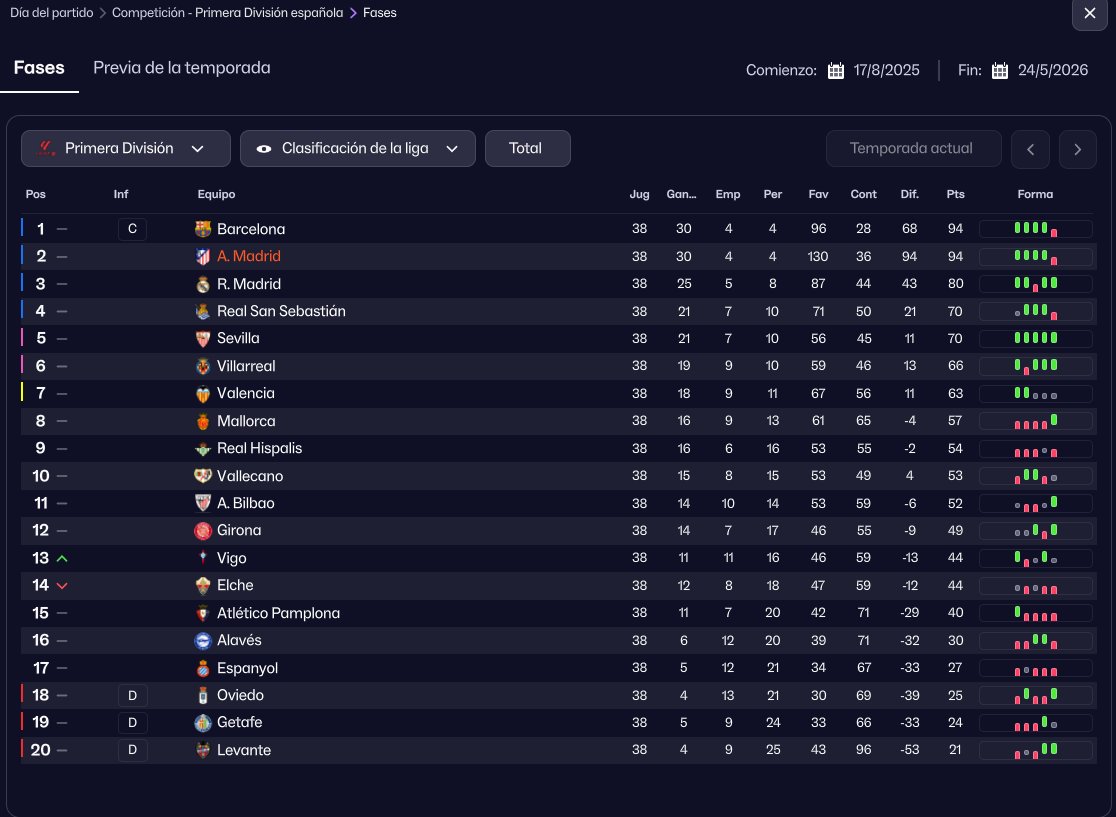Open the A. Madrid team link
The height and width of the screenshot is (817, 1116).
click(x=249, y=257)
